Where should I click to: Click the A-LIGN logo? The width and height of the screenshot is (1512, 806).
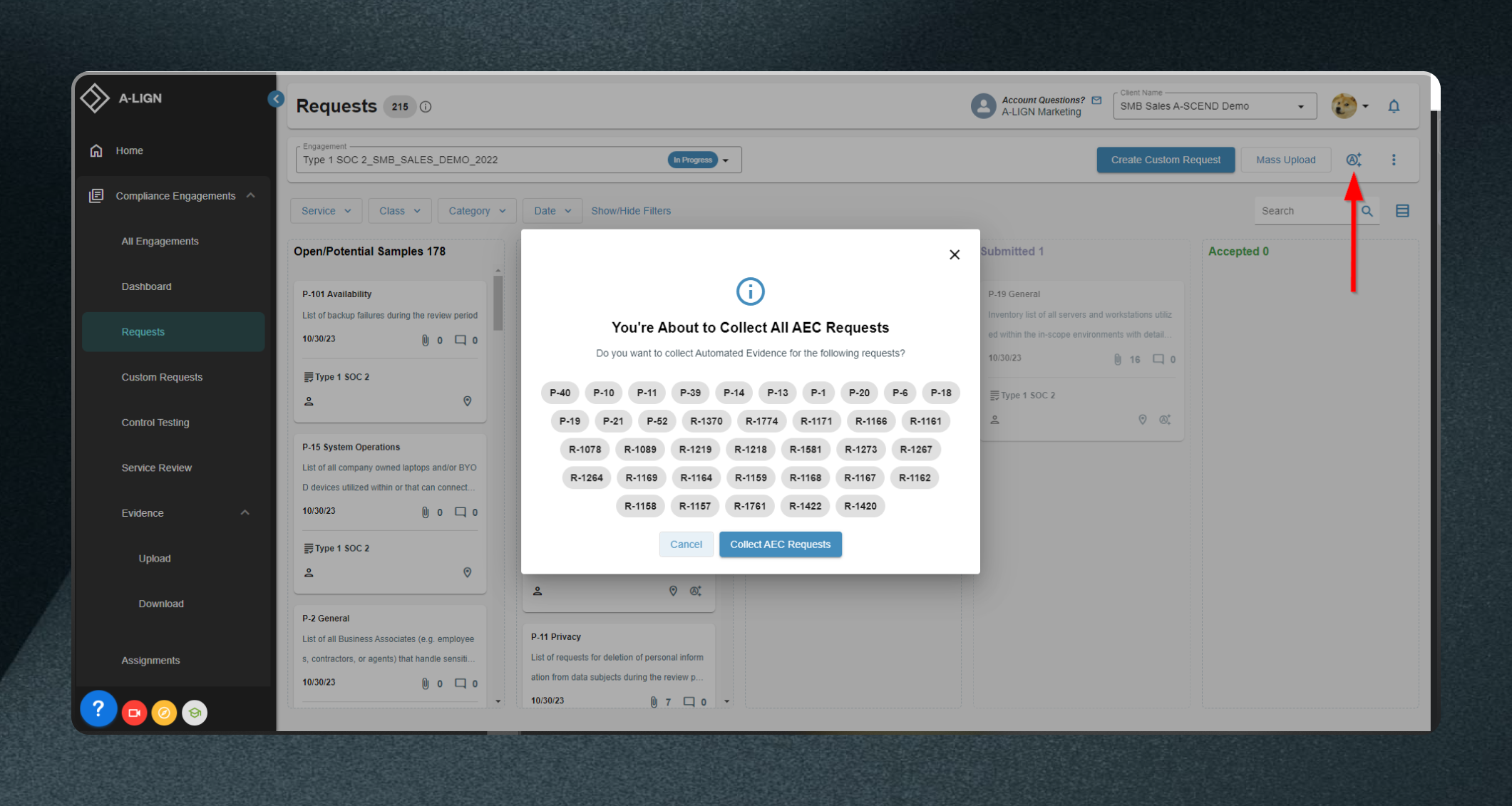121,98
